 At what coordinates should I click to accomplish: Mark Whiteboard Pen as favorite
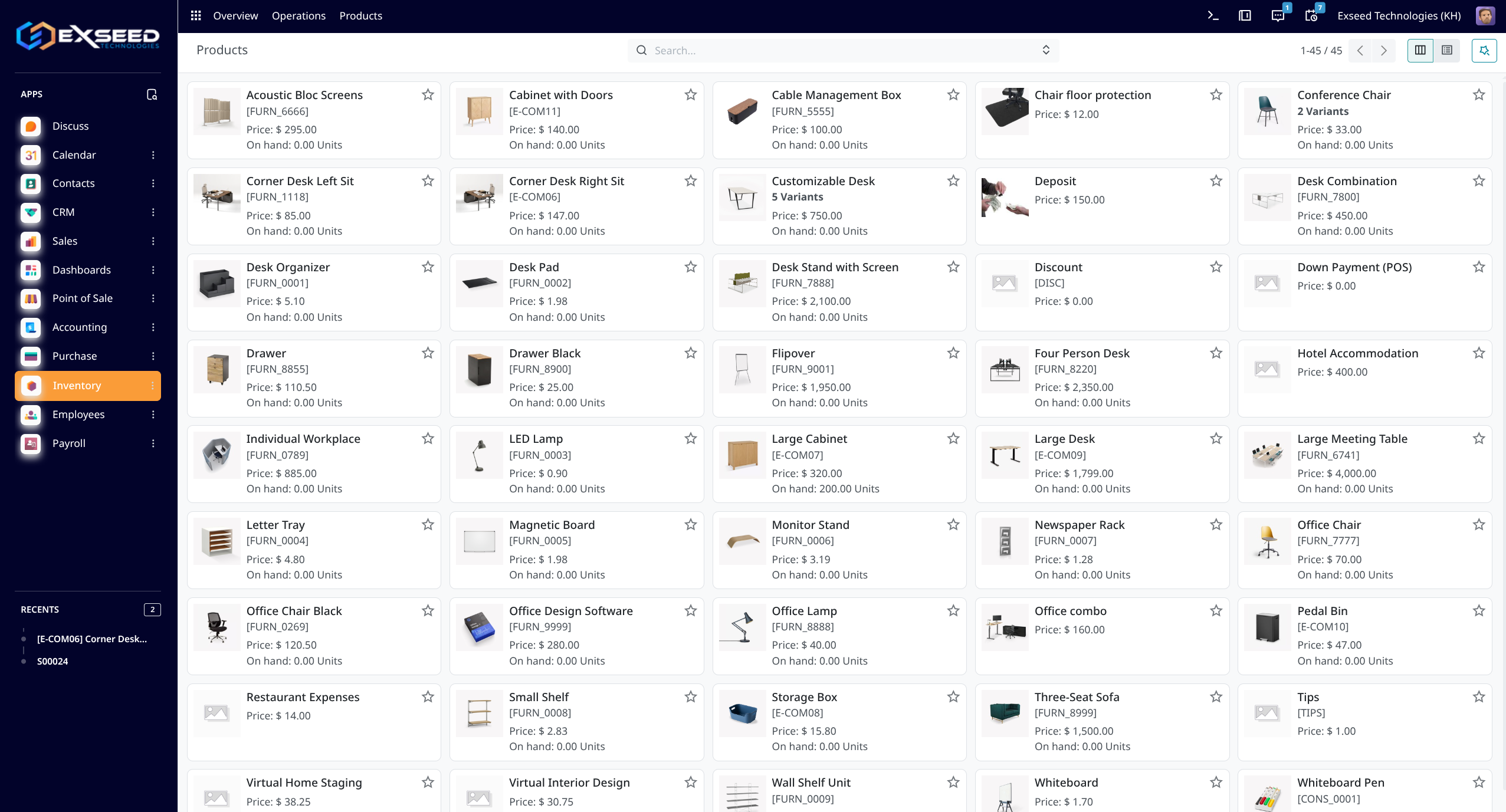click(1478, 782)
